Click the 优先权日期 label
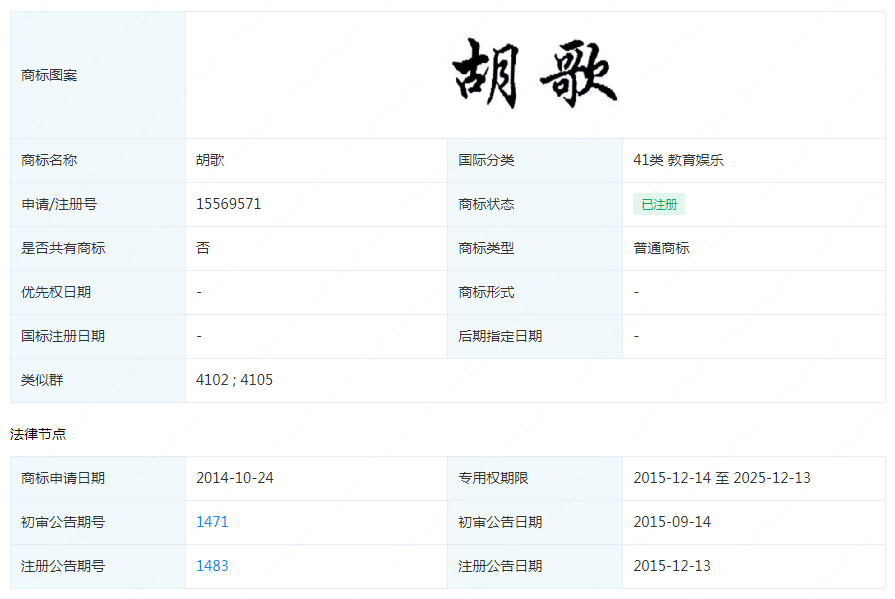895x599 pixels. [x=56, y=292]
